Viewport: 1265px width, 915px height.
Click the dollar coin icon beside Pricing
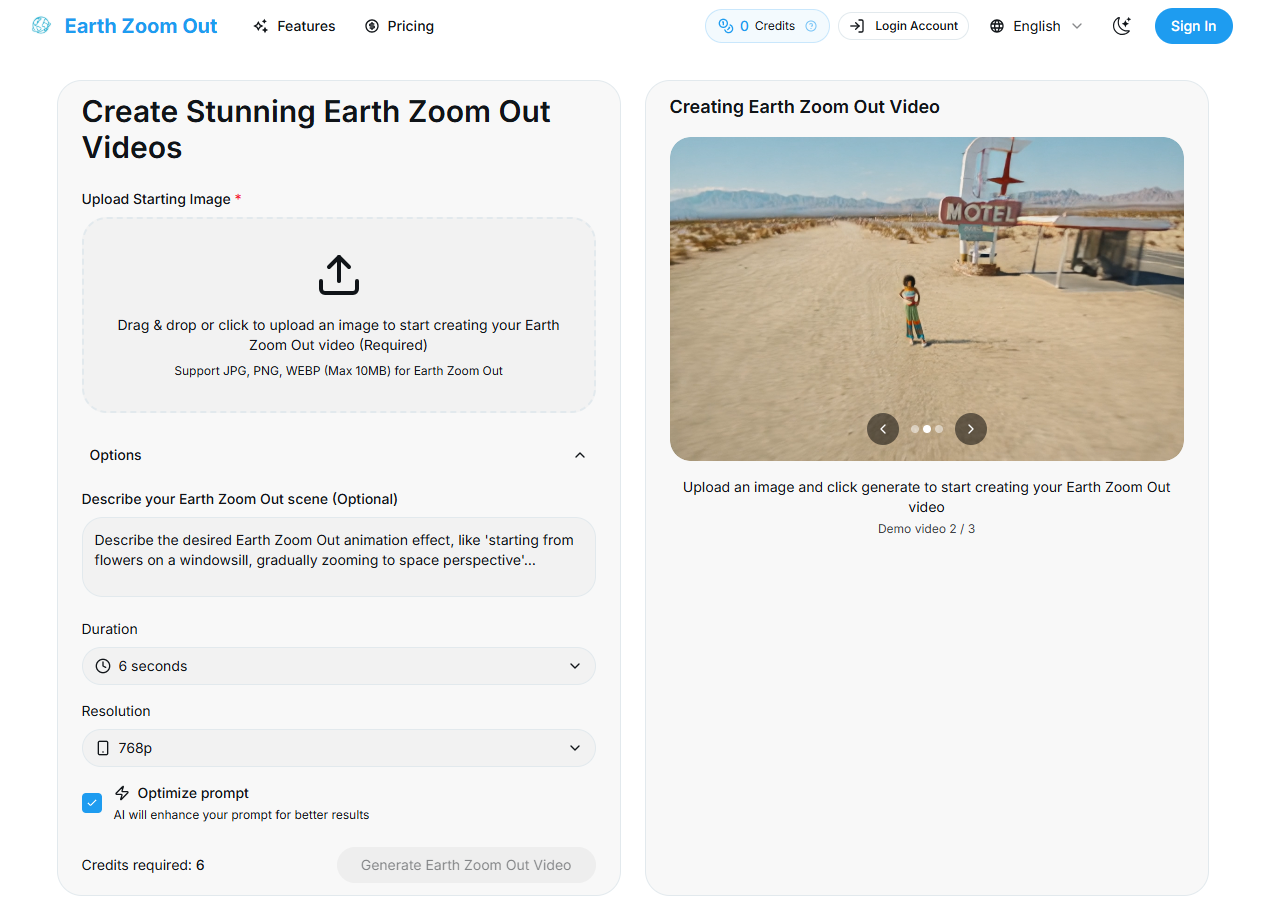372,26
